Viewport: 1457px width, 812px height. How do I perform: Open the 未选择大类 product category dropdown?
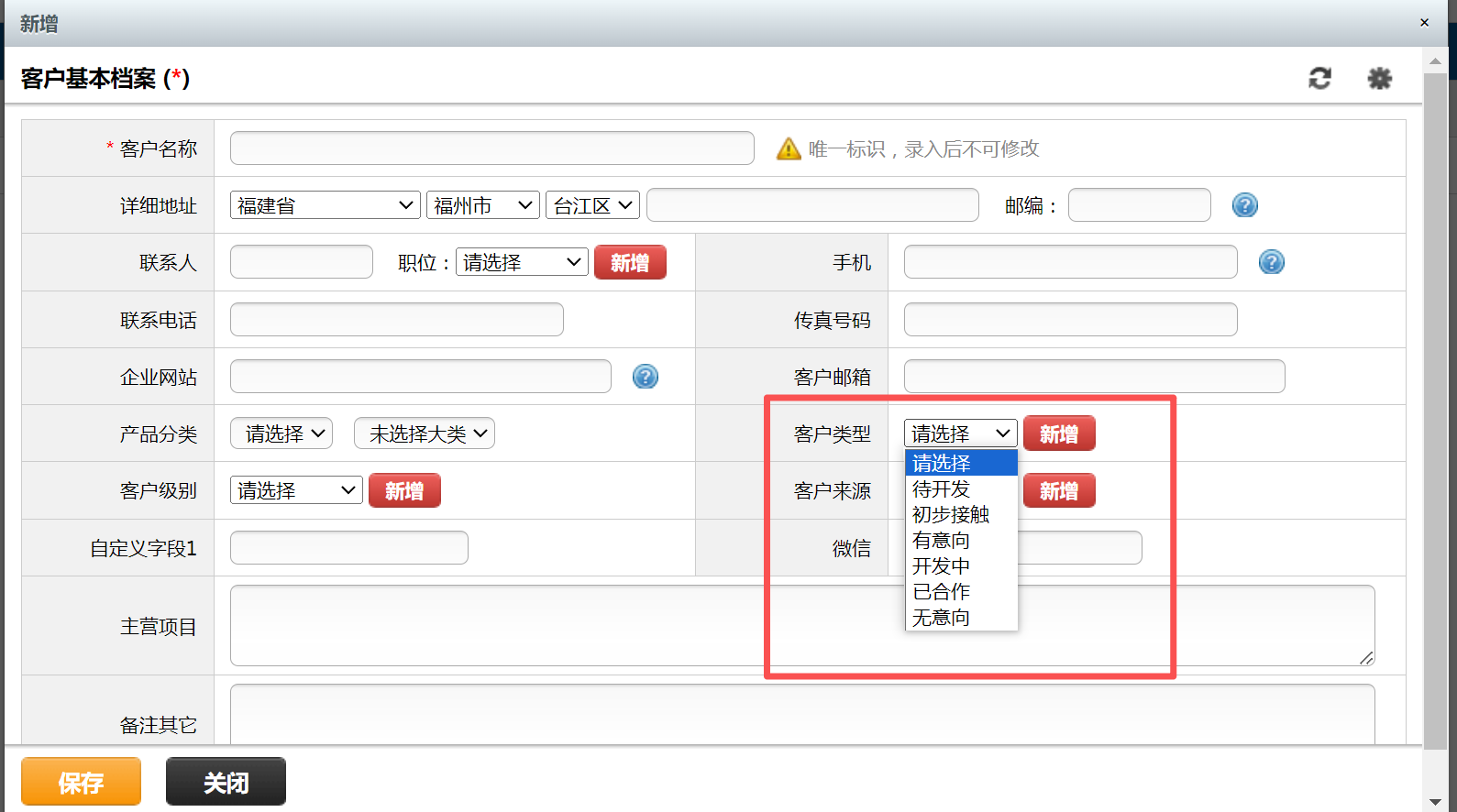point(425,434)
